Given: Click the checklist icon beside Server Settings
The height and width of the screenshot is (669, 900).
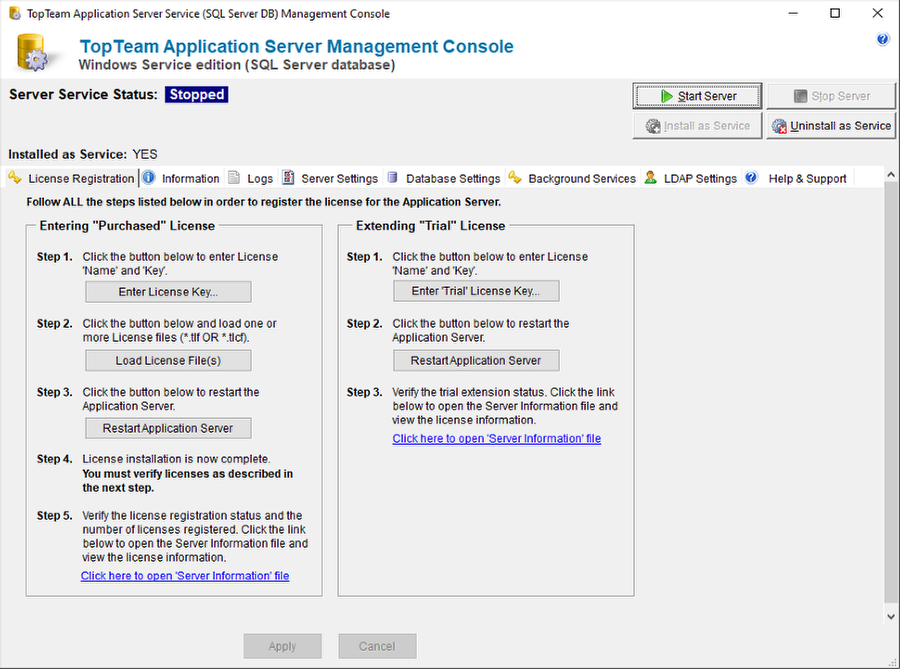Looking at the screenshot, I should [x=288, y=178].
